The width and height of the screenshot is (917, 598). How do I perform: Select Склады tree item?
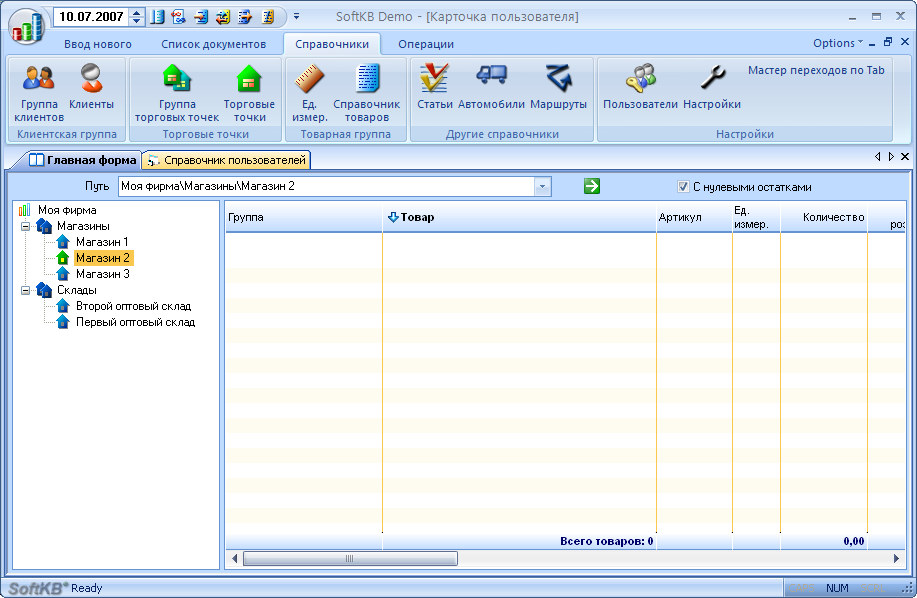coord(77,290)
